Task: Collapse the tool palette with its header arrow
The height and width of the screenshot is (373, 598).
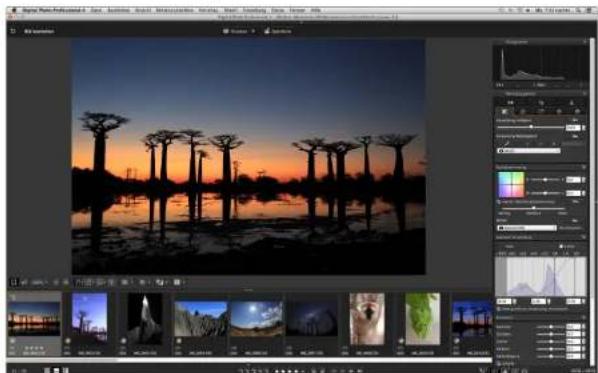Action: click(584, 93)
